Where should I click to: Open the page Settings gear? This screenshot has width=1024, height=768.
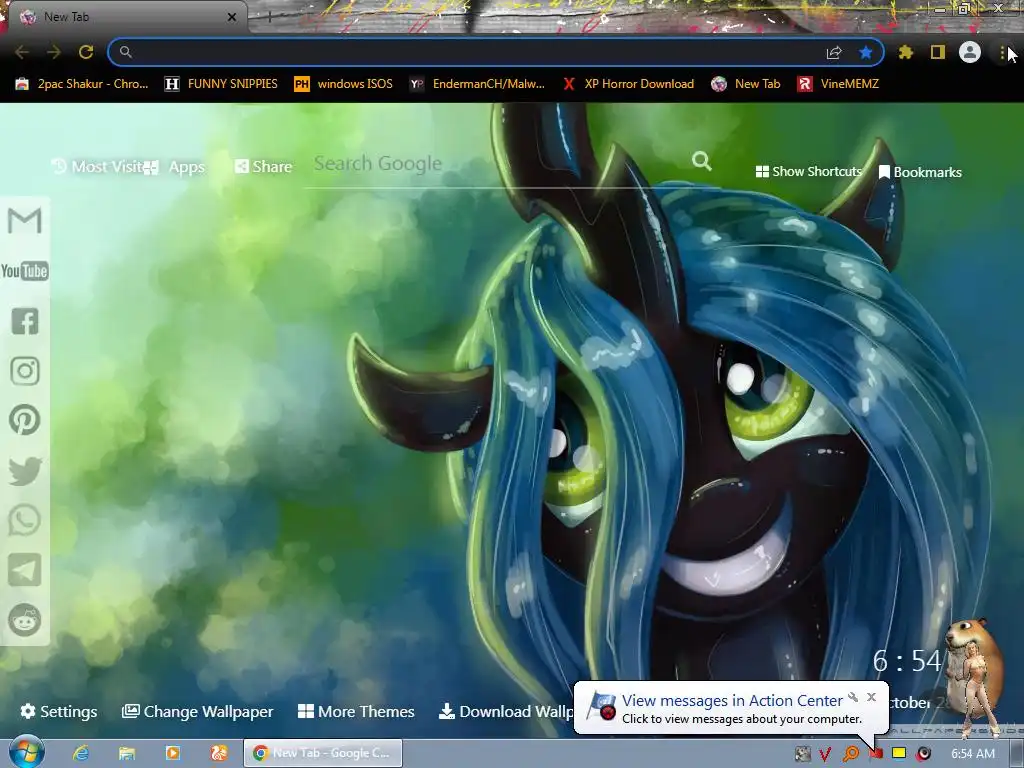pyautogui.click(x=59, y=711)
